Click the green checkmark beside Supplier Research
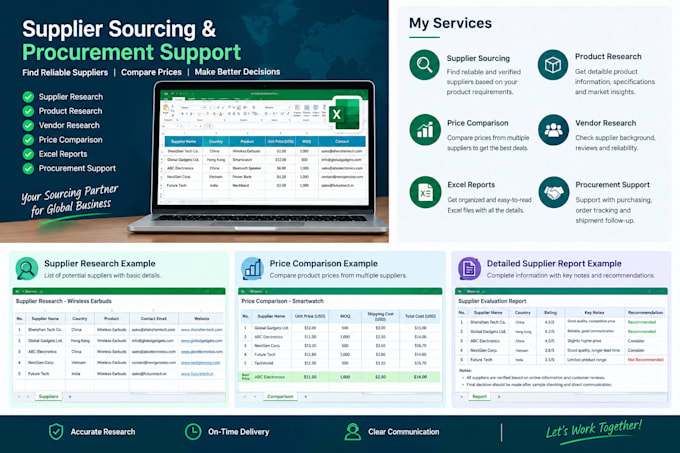680x453 pixels. (x=28, y=97)
